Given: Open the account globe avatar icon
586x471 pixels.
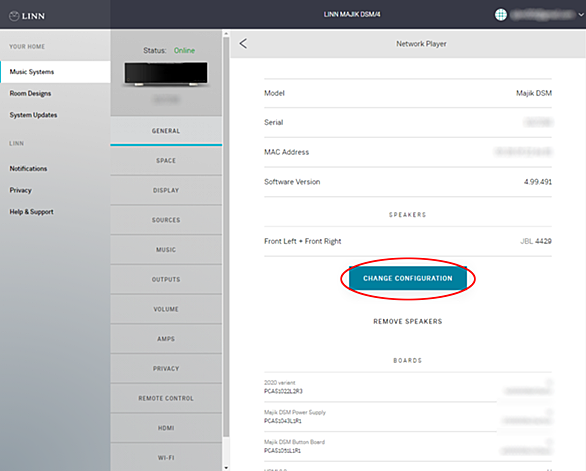Looking at the screenshot, I should (x=501, y=15).
